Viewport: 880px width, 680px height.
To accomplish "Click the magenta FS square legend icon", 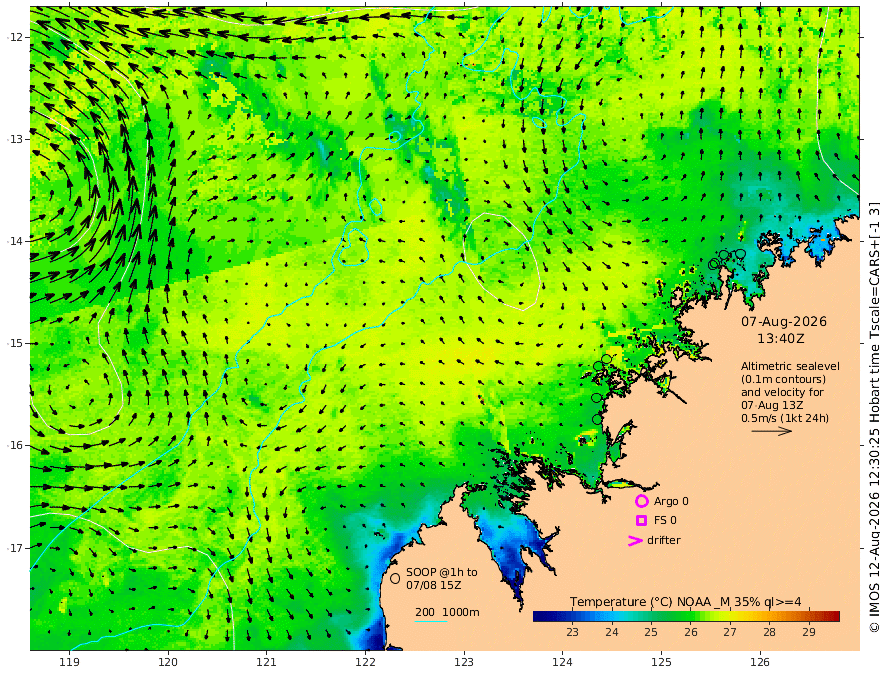I will pyautogui.click(x=641, y=521).
